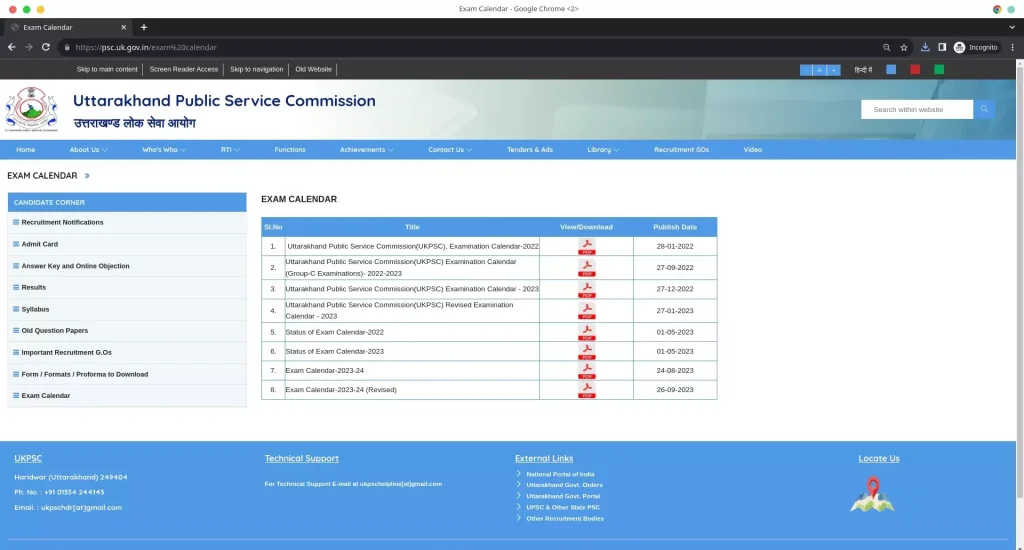1024x550 pixels.
Task: Open Uttarakhand Govt. Orders link
Action: tap(564, 485)
